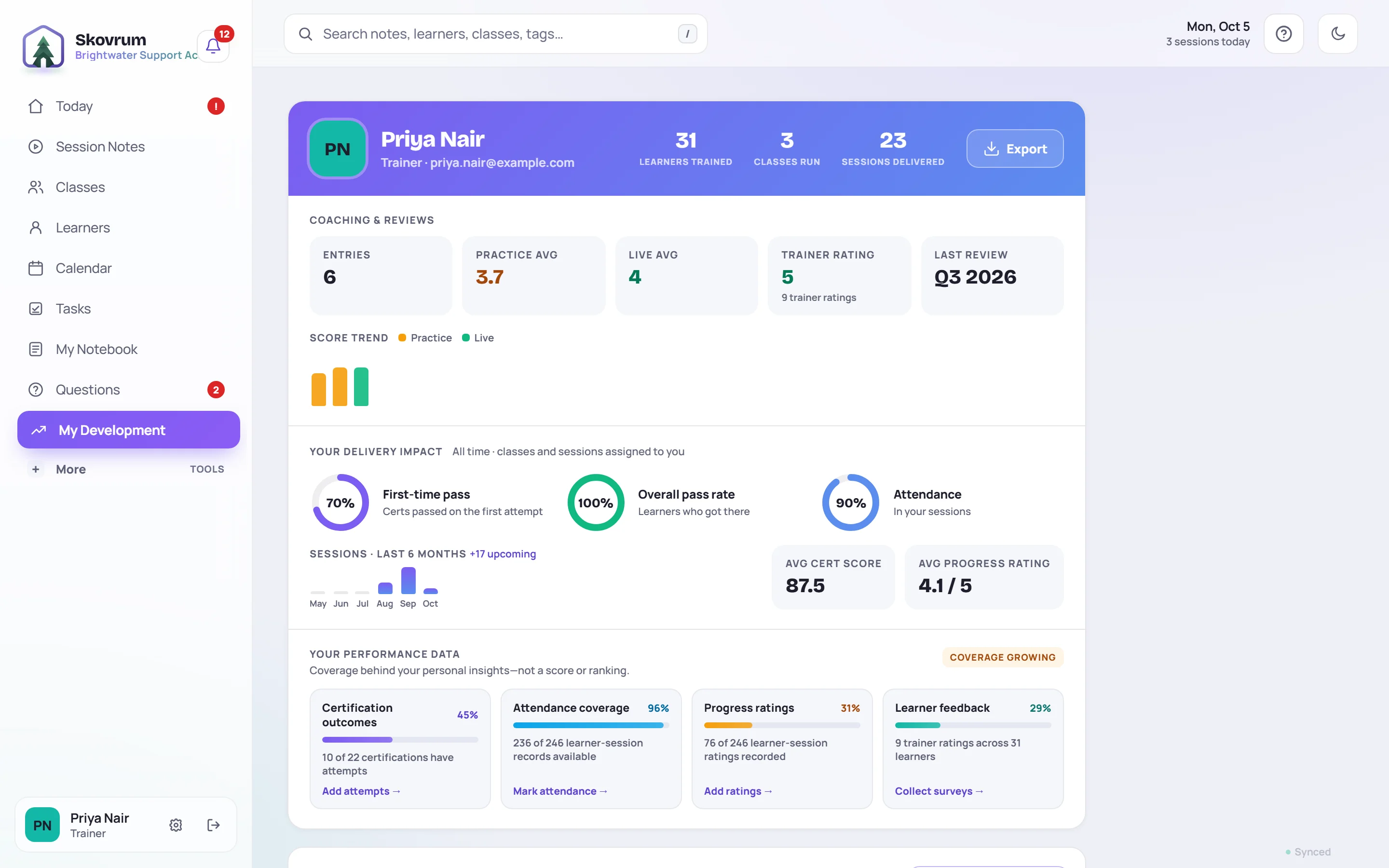Open Learners in the sidebar
This screenshot has width=1389, height=868.
(129, 227)
